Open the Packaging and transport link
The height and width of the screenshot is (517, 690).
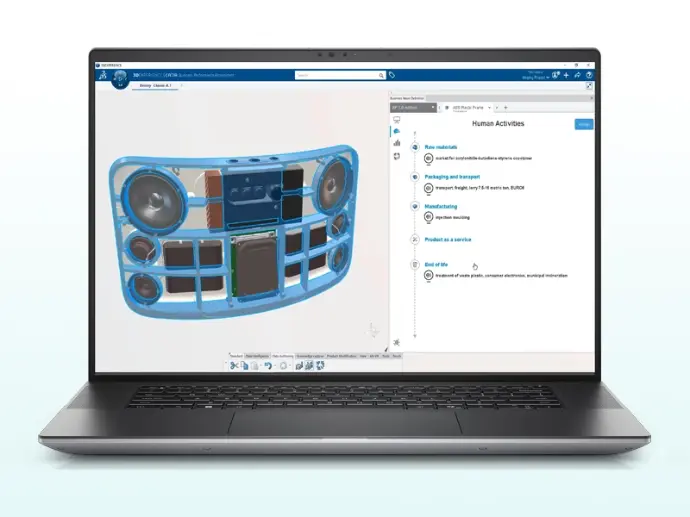tap(452, 177)
